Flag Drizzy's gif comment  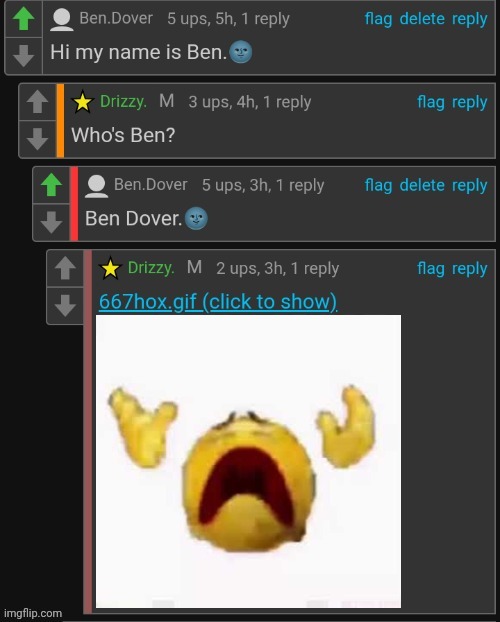pos(431,269)
